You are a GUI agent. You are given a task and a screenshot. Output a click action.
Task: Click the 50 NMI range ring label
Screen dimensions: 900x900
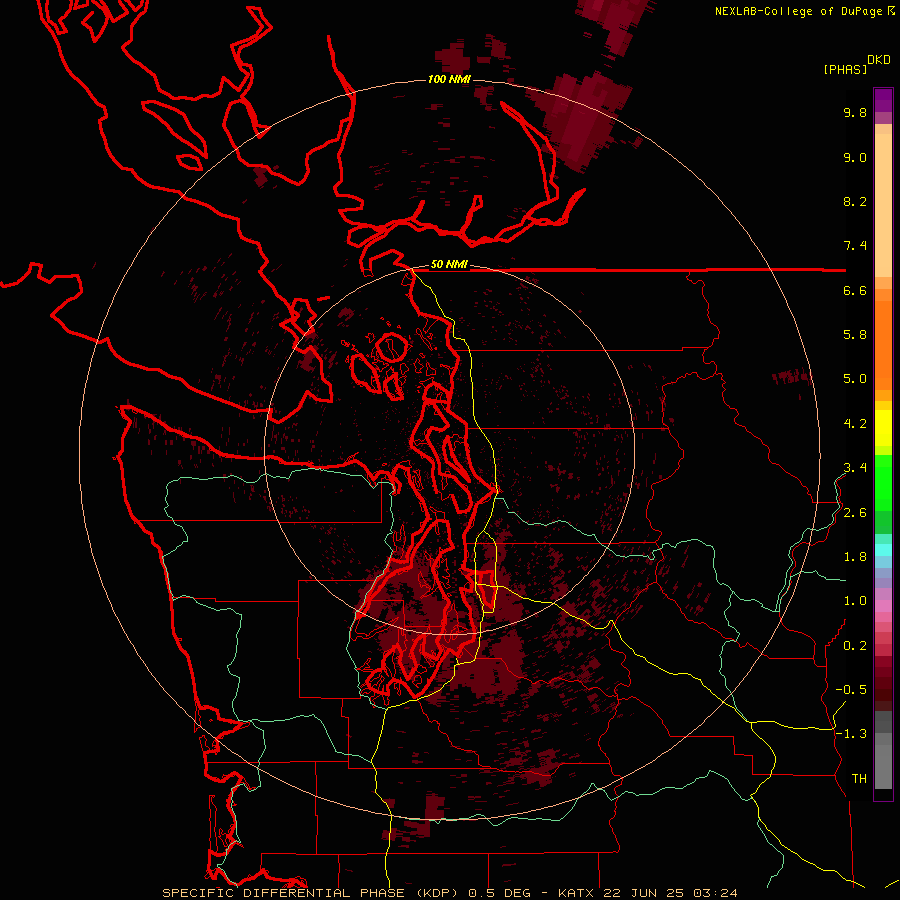[449, 265]
